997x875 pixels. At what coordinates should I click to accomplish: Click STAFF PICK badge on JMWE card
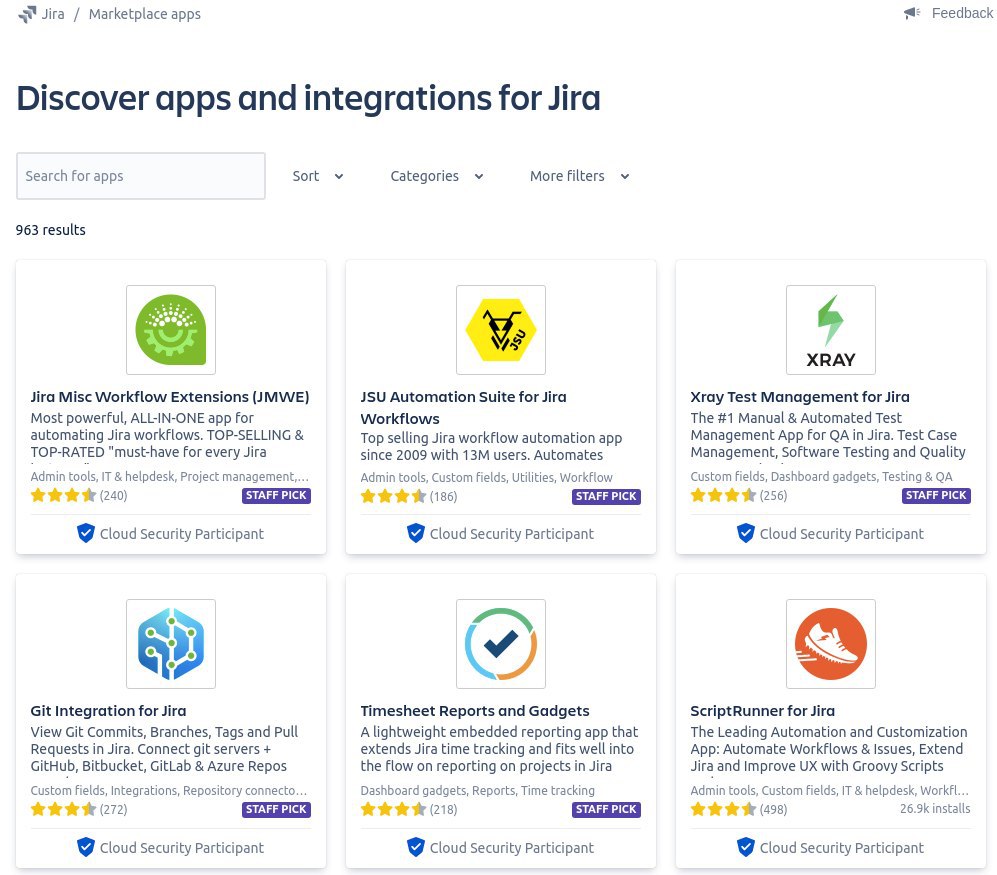(x=277, y=495)
